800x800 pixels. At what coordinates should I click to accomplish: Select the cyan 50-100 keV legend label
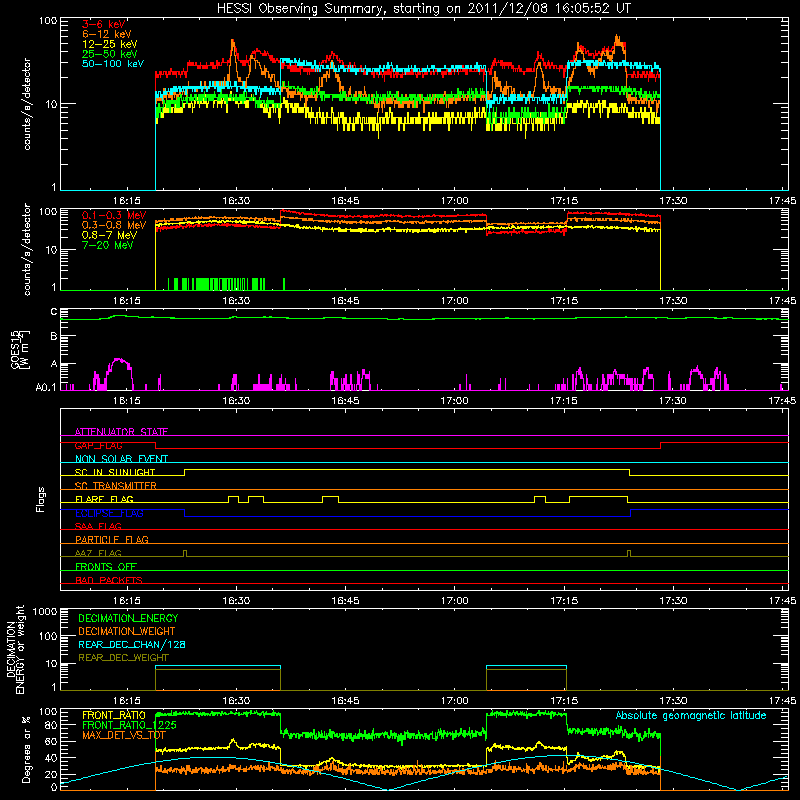113,64
